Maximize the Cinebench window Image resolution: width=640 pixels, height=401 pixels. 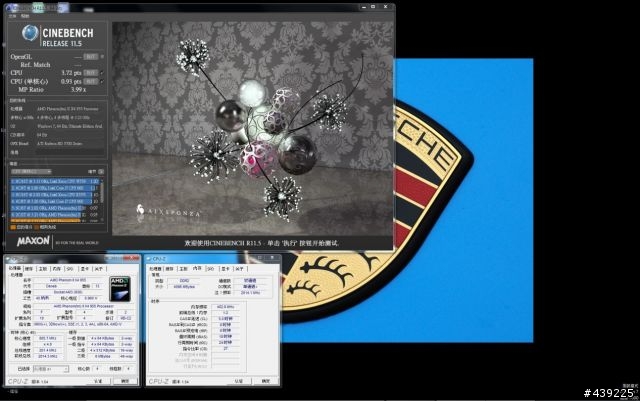point(373,7)
